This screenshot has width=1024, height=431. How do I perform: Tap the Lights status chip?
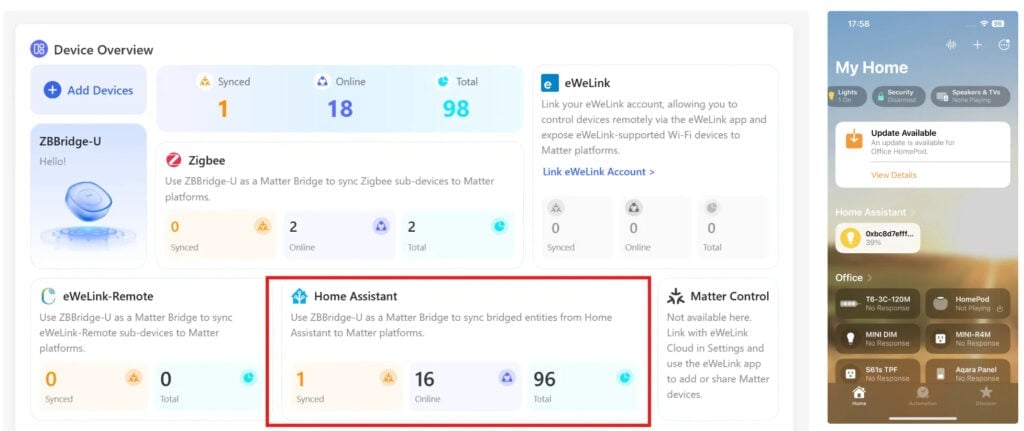[847, 96]
